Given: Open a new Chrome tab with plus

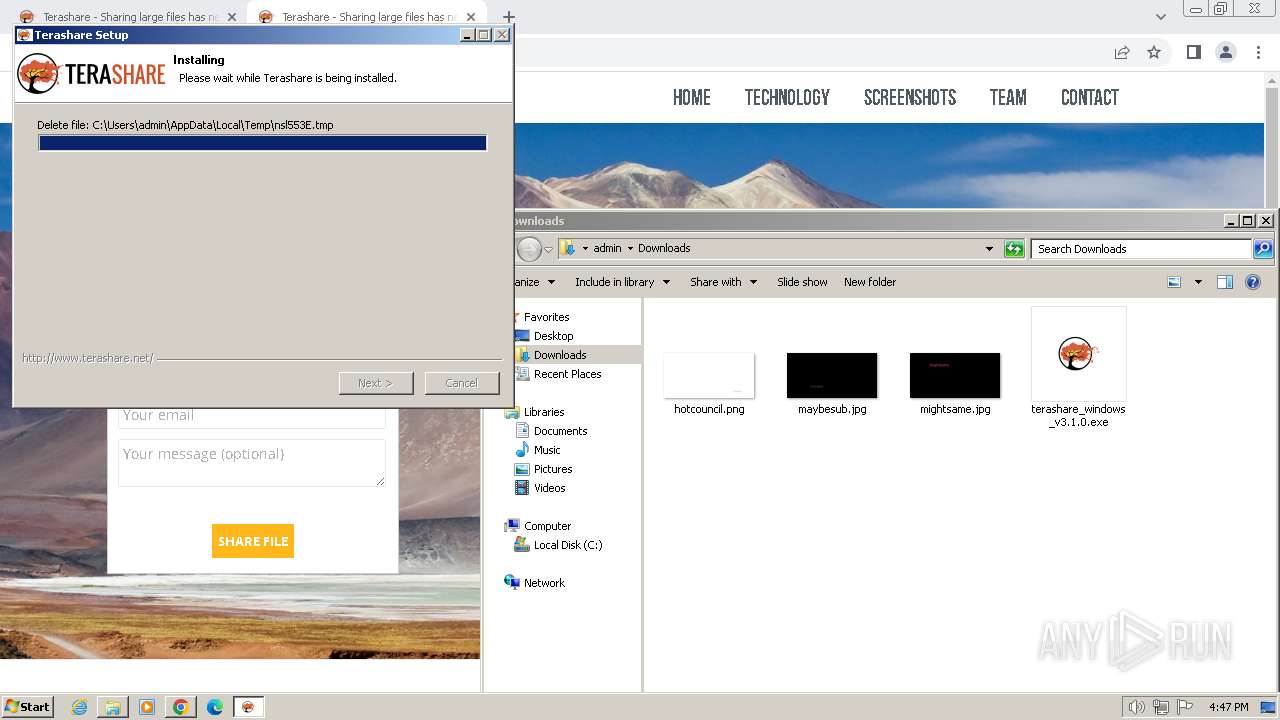Looking at the screenshot, I should tap(508, 17).
